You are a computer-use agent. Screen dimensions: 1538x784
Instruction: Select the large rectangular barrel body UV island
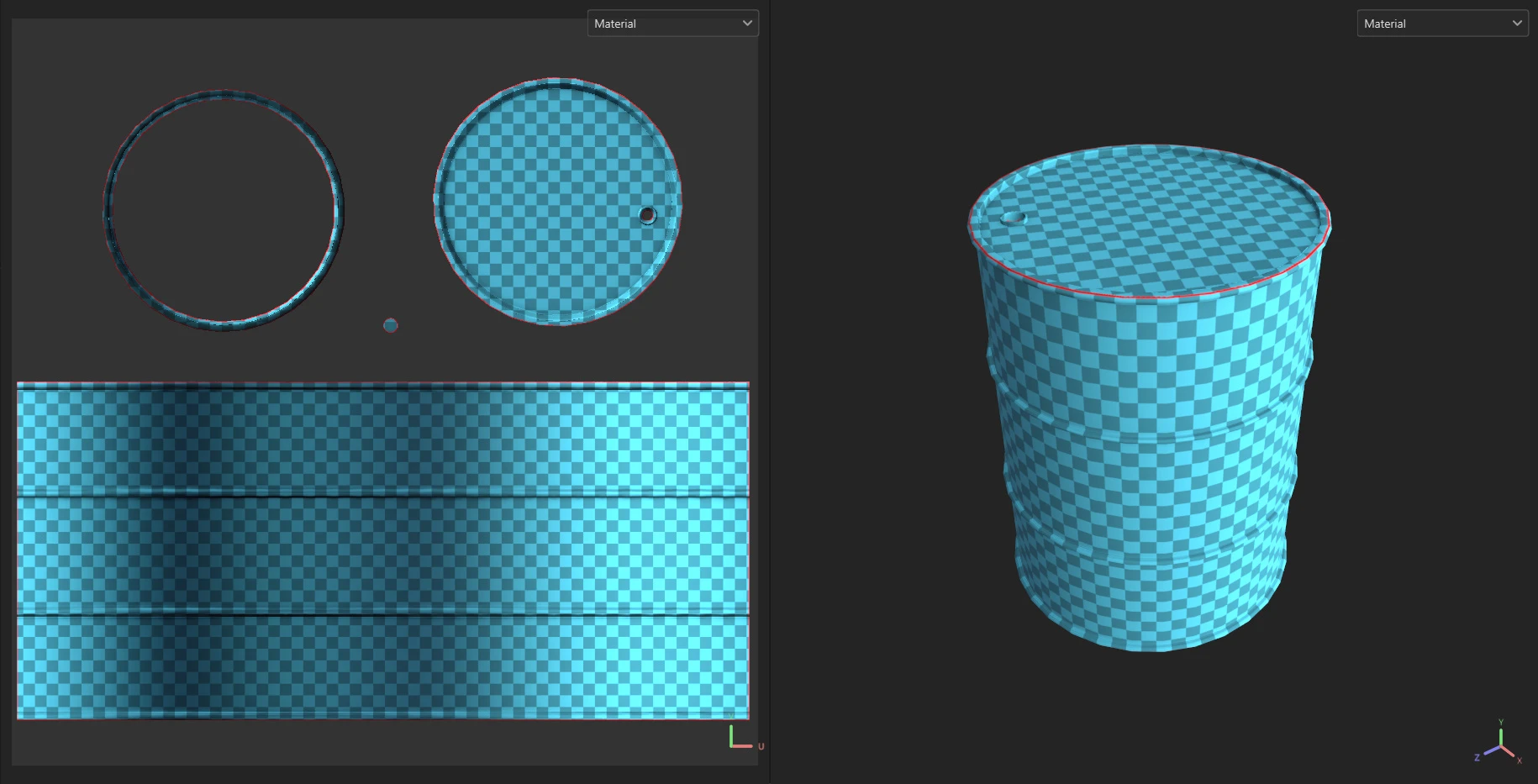point(382,555)
